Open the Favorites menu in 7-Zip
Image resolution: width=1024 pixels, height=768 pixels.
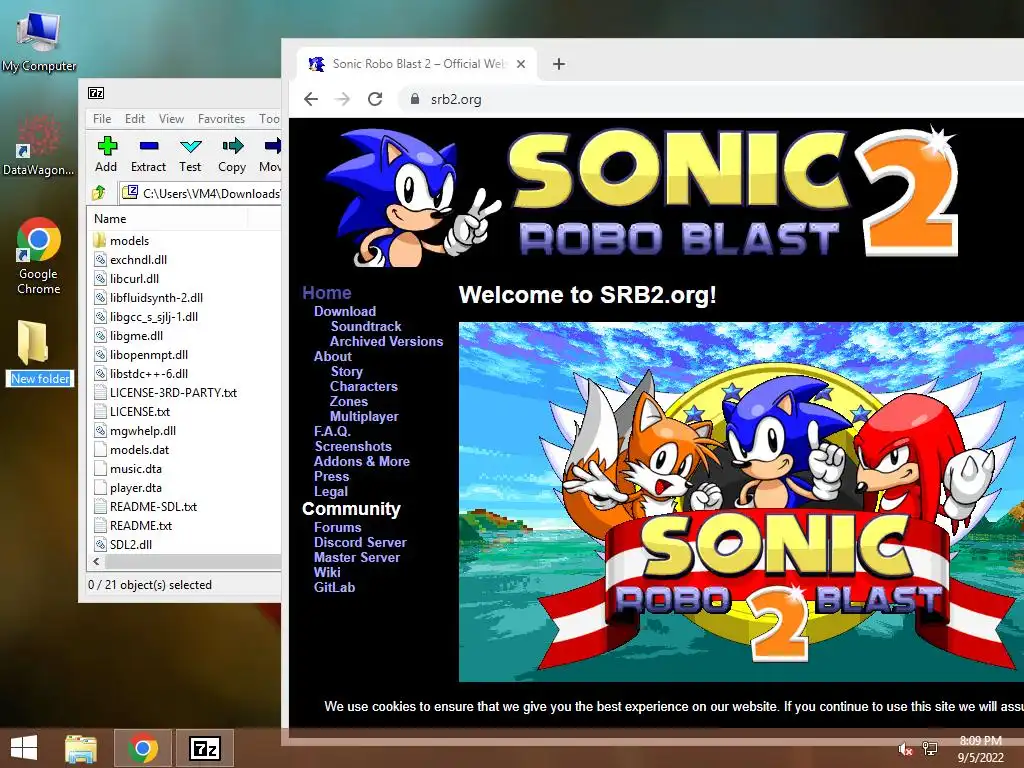pyautogui.click(x=221, y=119)
